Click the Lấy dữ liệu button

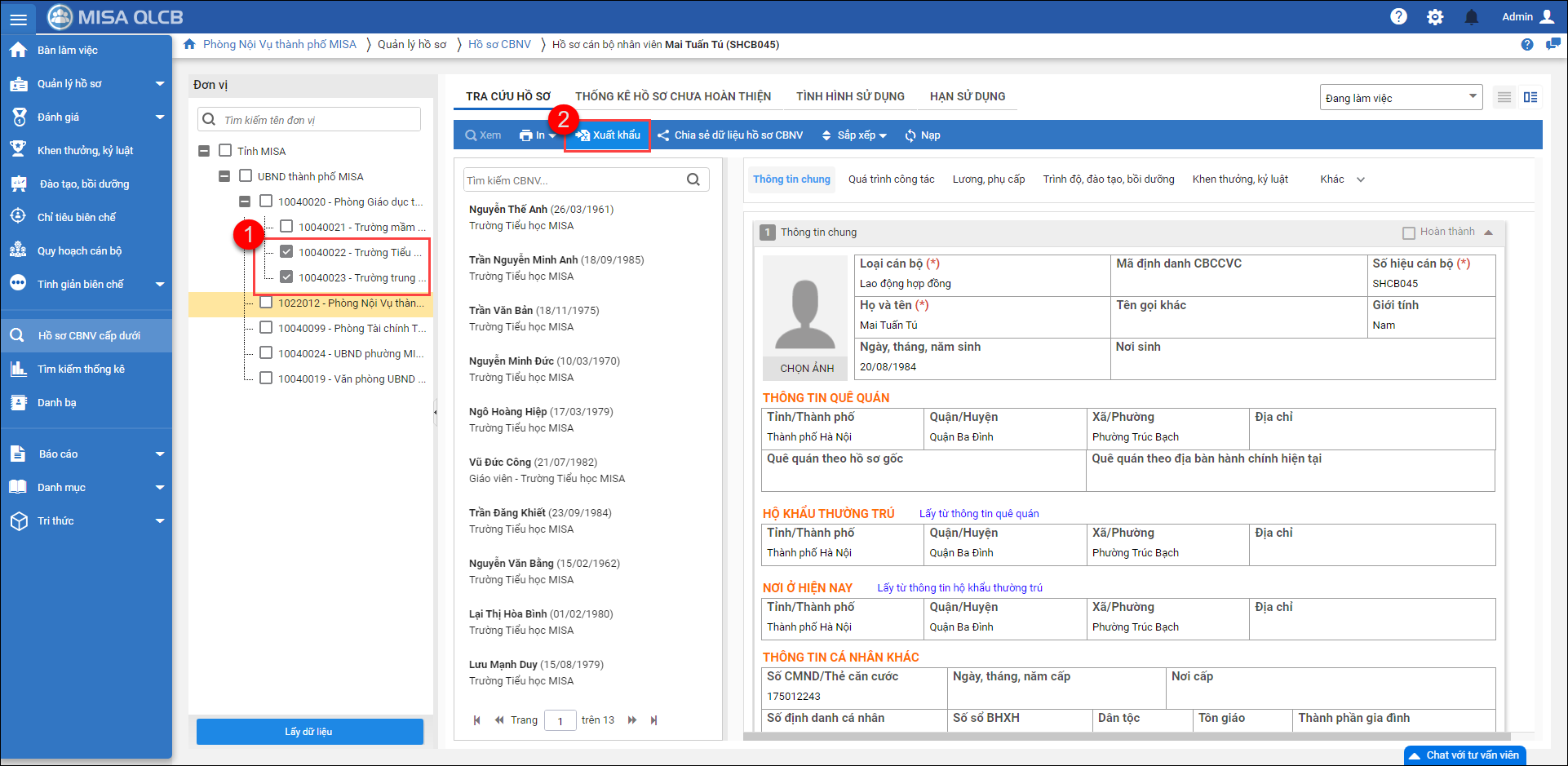click(309, 732)
